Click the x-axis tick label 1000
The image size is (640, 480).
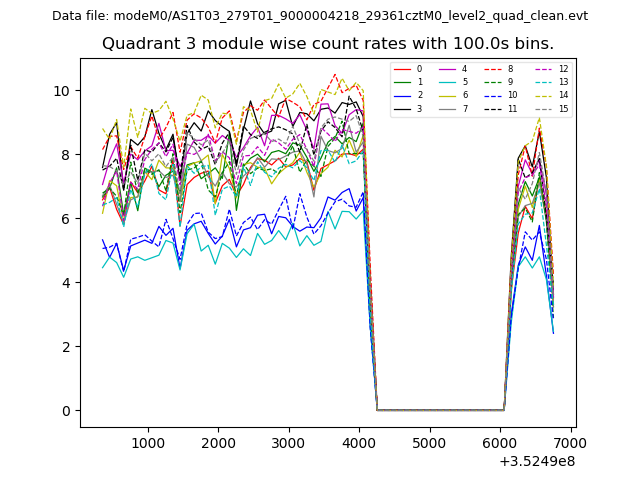click(148, 443)
